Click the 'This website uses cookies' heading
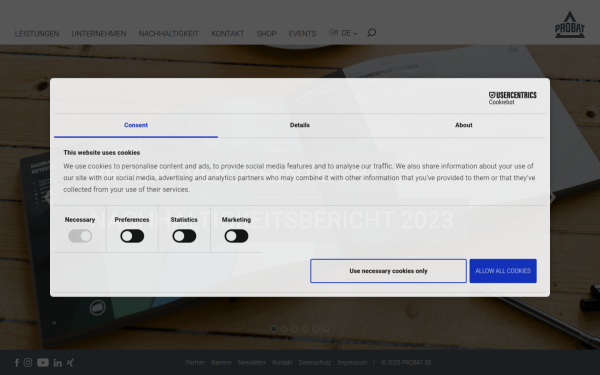 coord(102,153)
